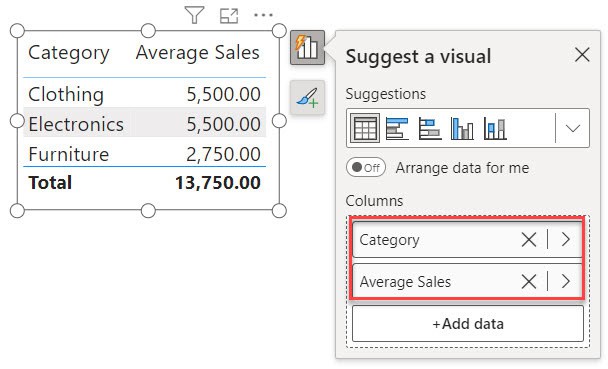Open the More options ellipsis menu
Image resolution: width=608 pixels, height=369 pixels.
263,16
